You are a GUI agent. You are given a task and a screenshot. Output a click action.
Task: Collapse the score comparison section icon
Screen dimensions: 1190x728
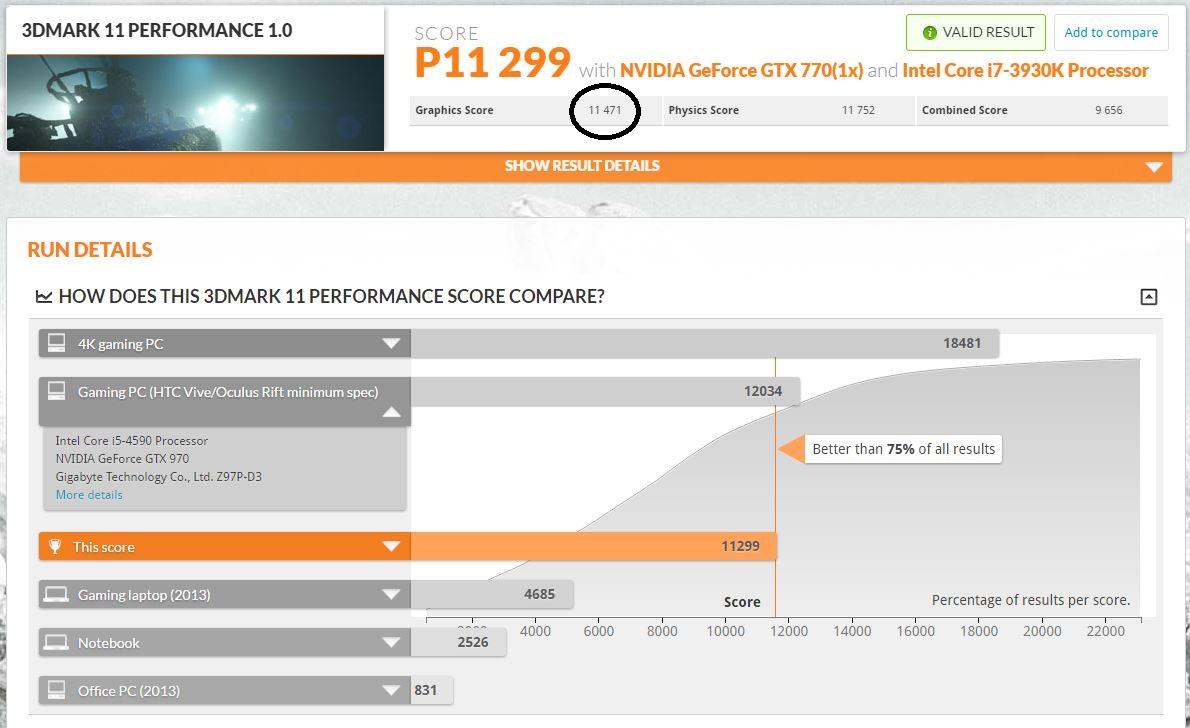click(x=1149, y=297)
